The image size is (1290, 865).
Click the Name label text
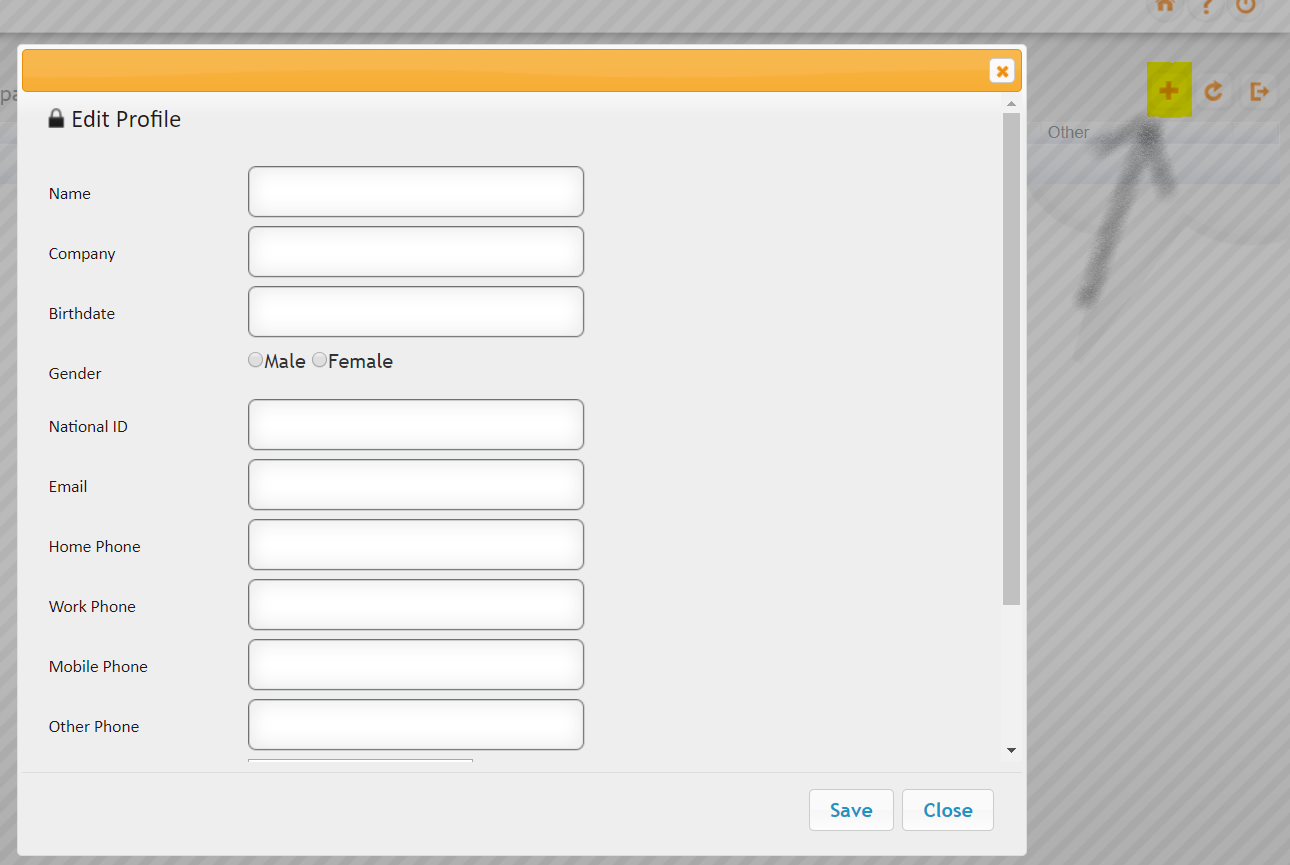tap(70, 193)
